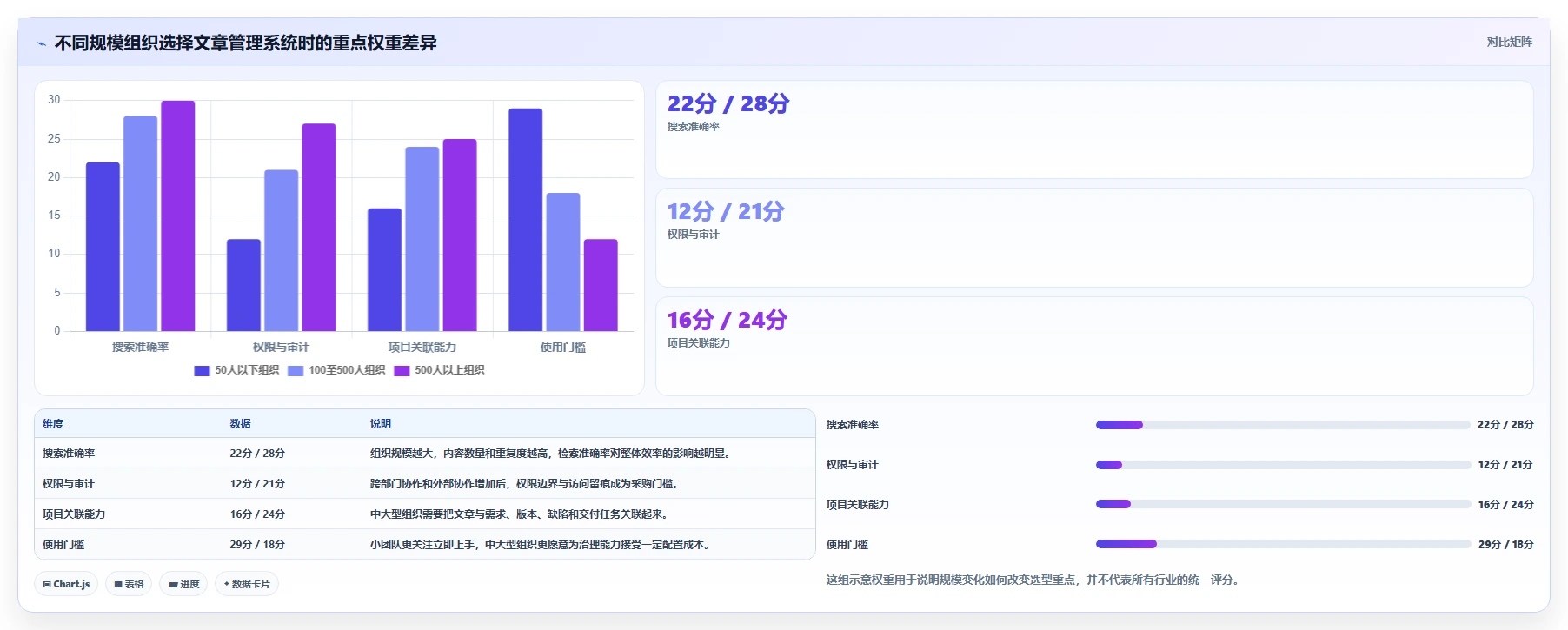Click the 搜索准确率 table row label
The height and width of the screenshot is (630, 1568).
(69, 454)
